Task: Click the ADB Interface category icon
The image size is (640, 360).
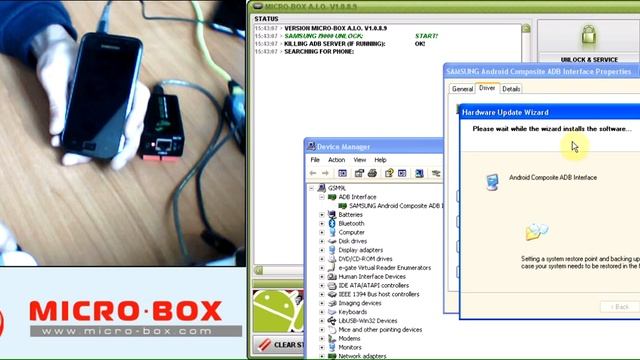Action: pos(332,197)
